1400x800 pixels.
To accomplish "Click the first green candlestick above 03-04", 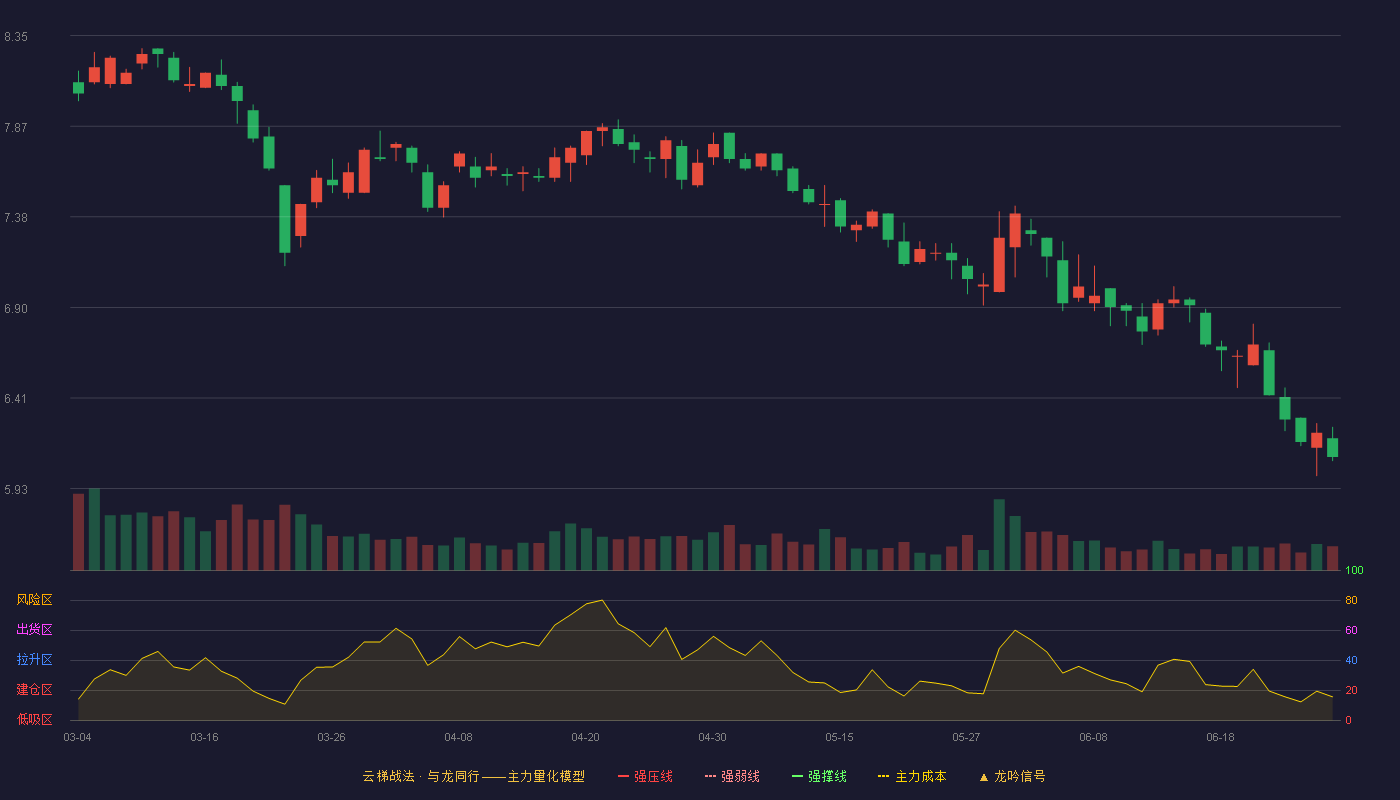I will (x=78, y=87).
